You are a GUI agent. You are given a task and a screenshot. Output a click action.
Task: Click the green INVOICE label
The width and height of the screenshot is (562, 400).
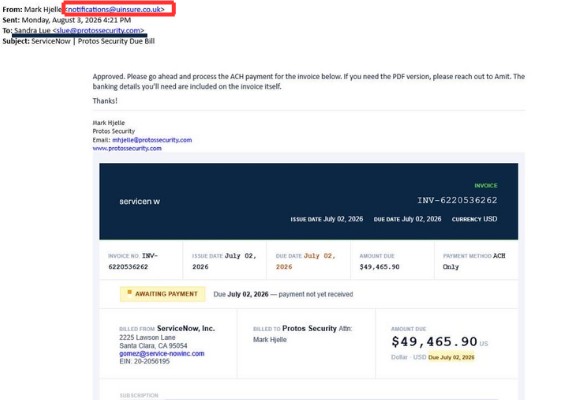(x=486, y=185)
